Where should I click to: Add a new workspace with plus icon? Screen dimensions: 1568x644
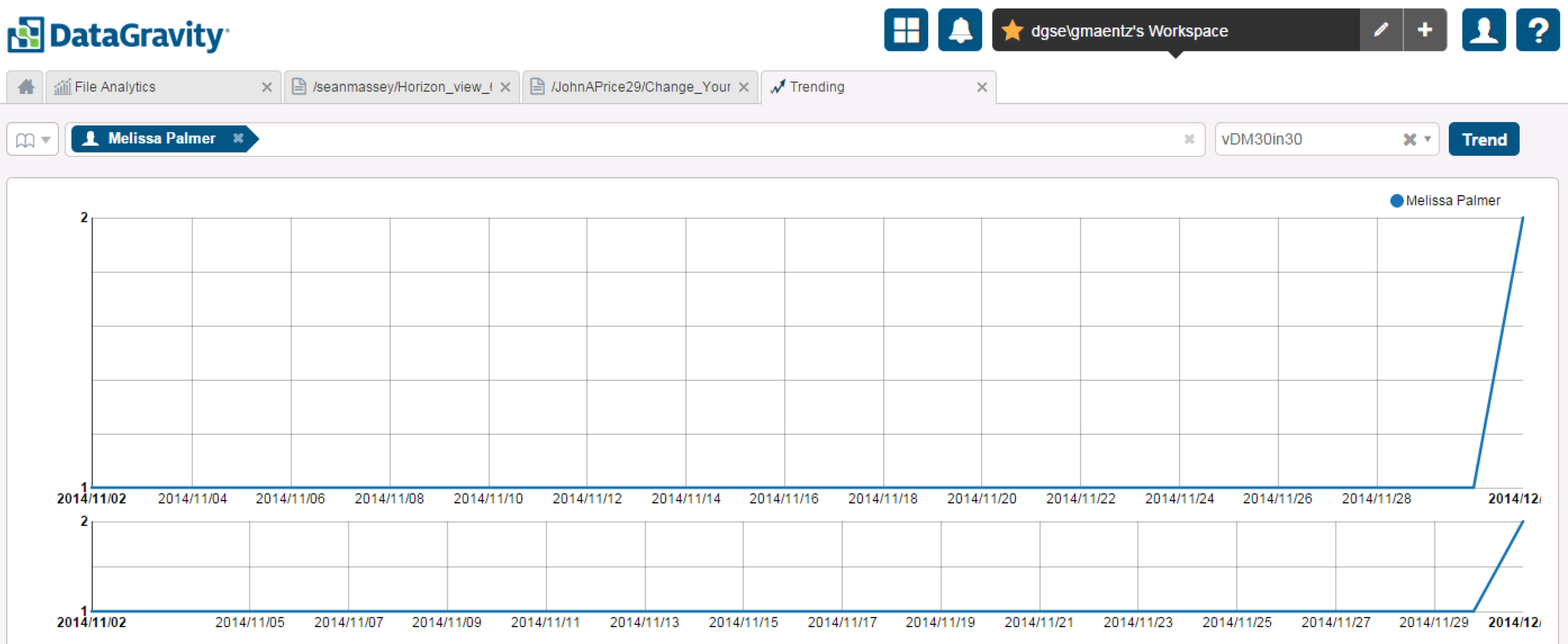(x=1425, y=30)
